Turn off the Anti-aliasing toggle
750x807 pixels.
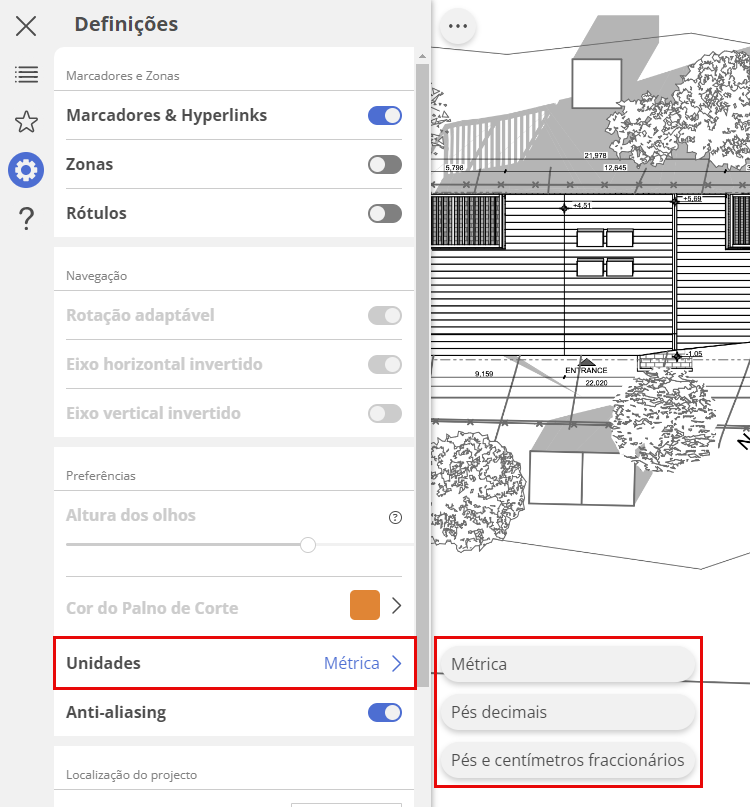385,713
